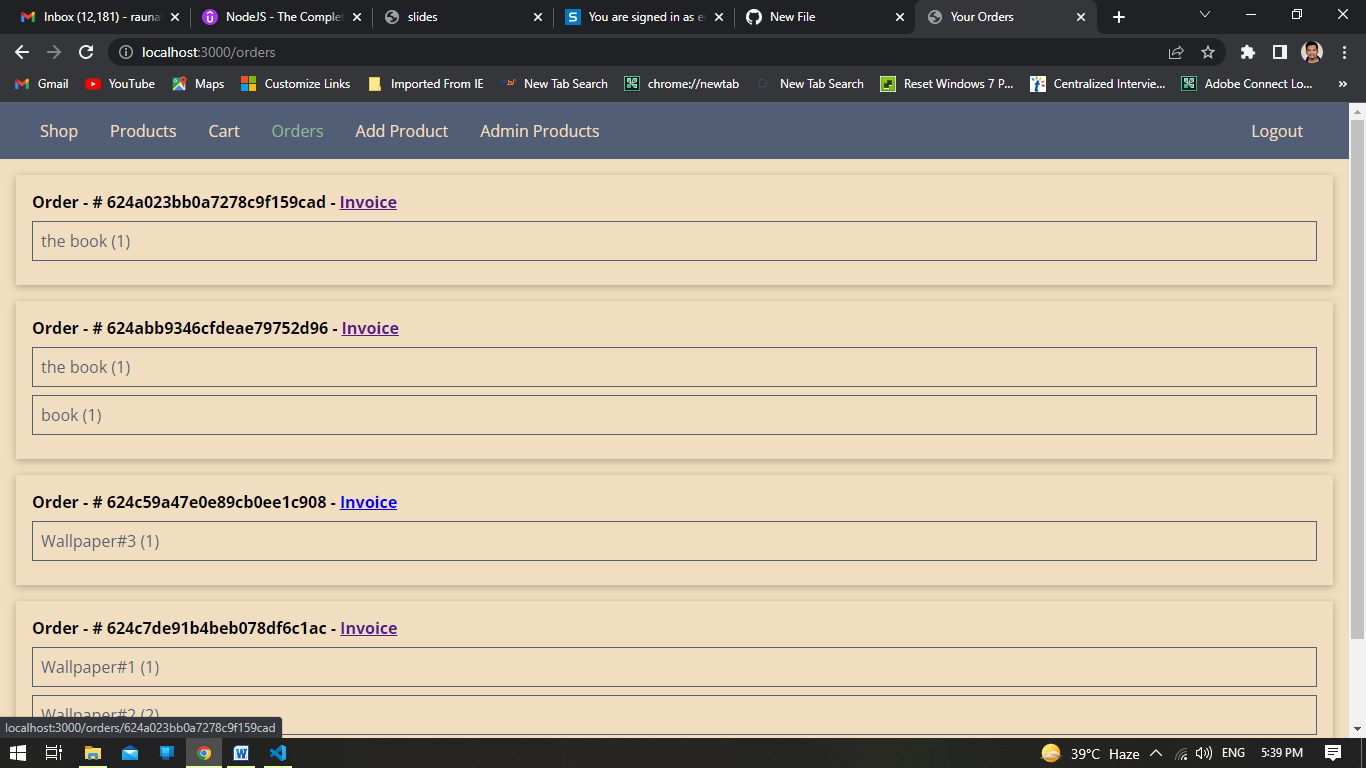Reload the current page
The width and height of the screenshot is (1366, 768).
89,52
